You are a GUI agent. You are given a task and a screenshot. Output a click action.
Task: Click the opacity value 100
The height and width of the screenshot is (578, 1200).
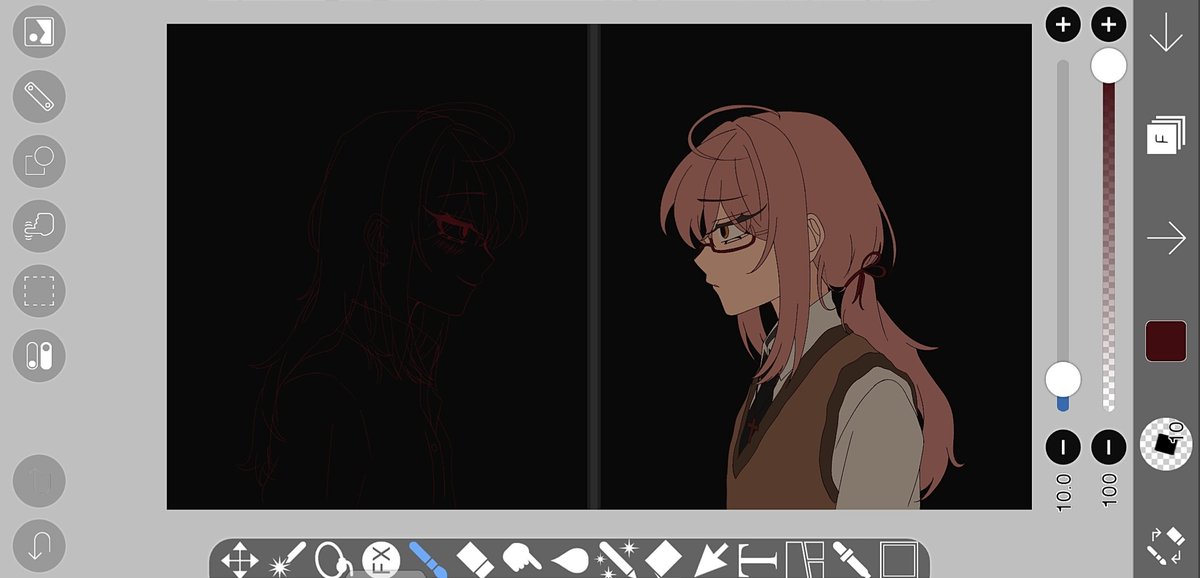(x=1108, y=492)
